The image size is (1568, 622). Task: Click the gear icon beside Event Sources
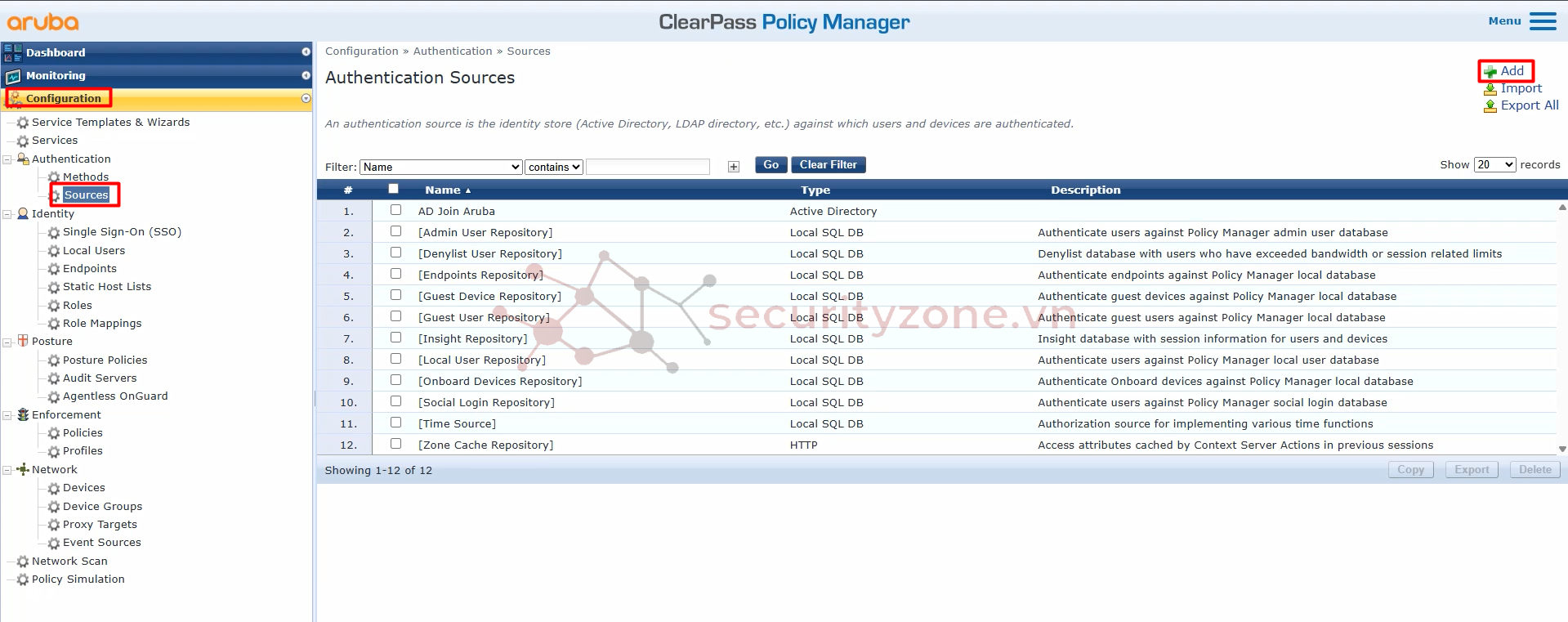coord(54,544)
